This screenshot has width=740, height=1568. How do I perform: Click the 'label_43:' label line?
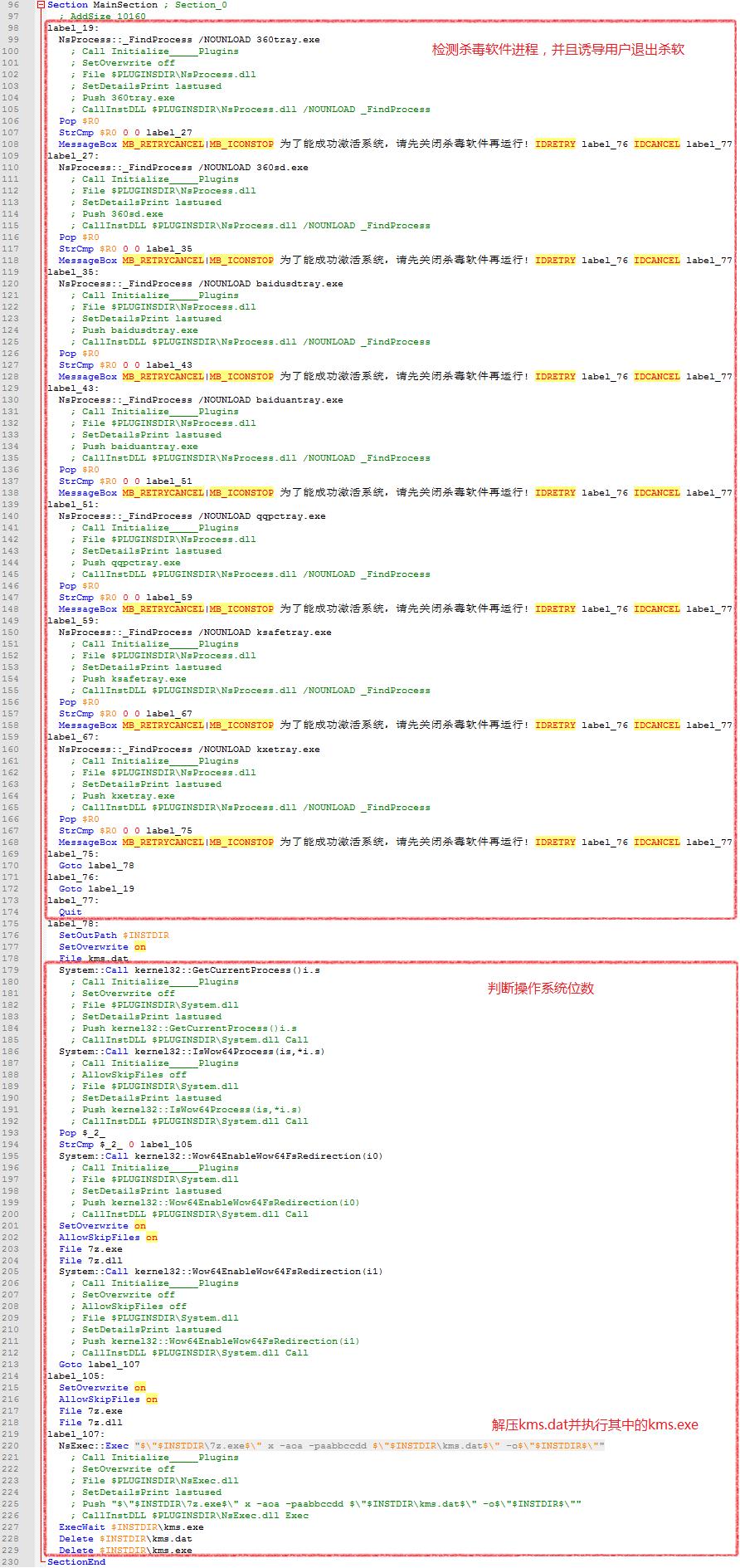(x=73, y=388)
